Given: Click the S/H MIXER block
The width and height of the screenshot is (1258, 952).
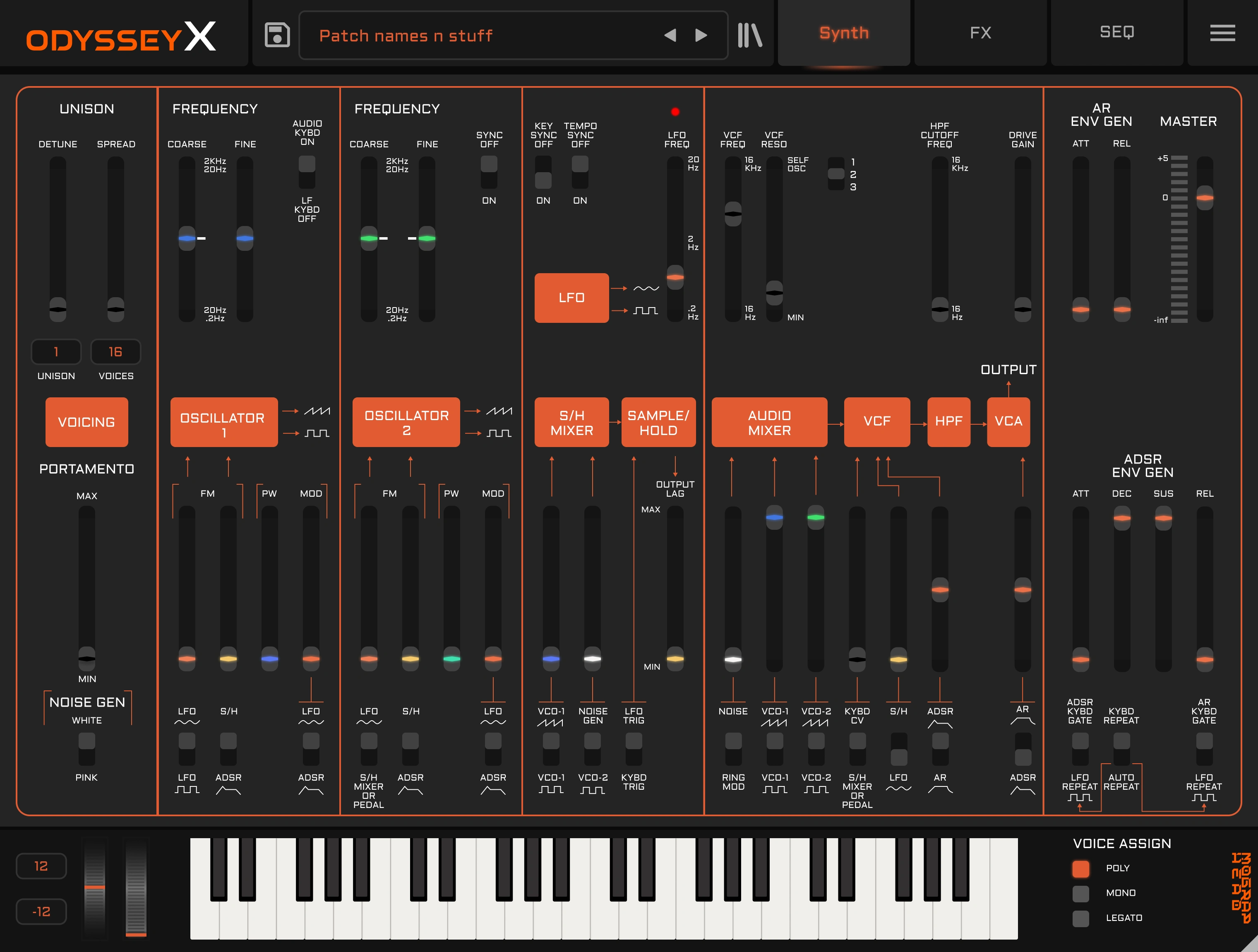Looking at the screenshot, I should pyautogui.click(x=571, y=422).
